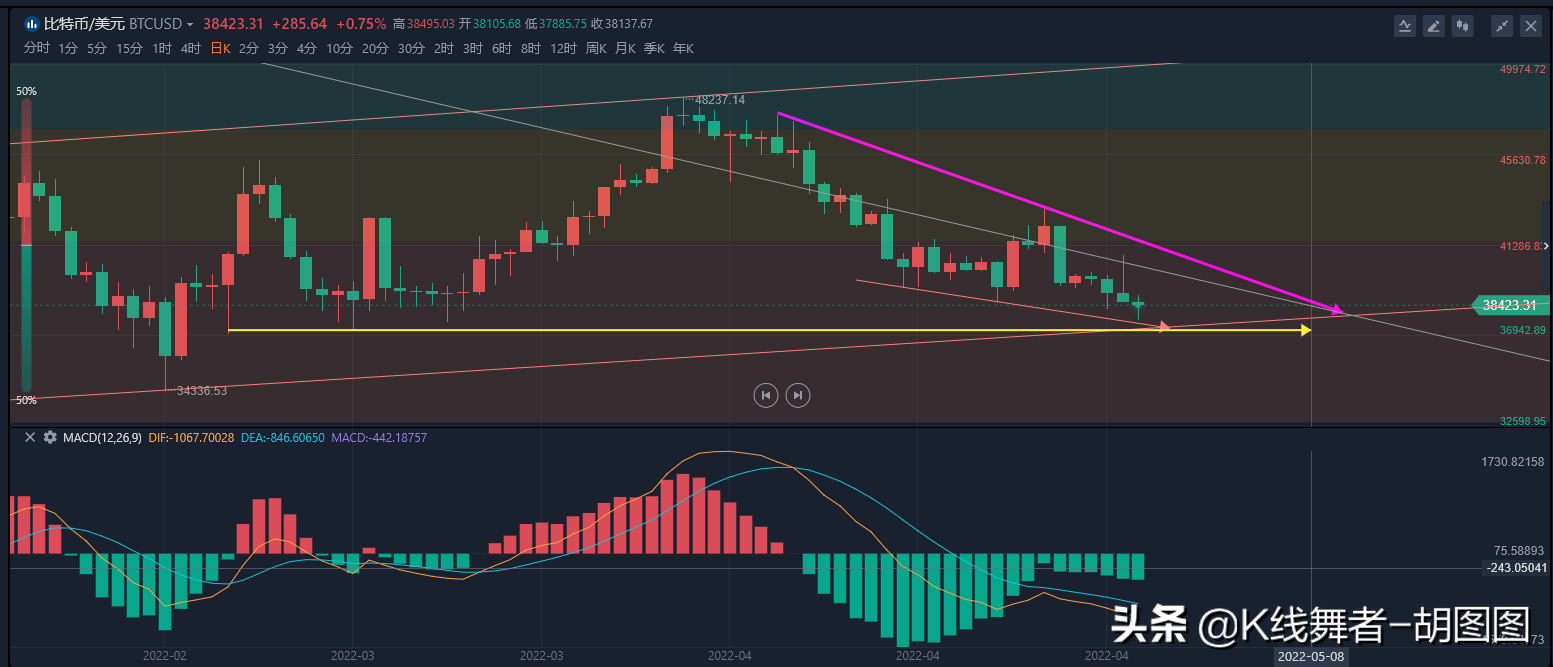Enable the 周K weekly view

[596, 47]
